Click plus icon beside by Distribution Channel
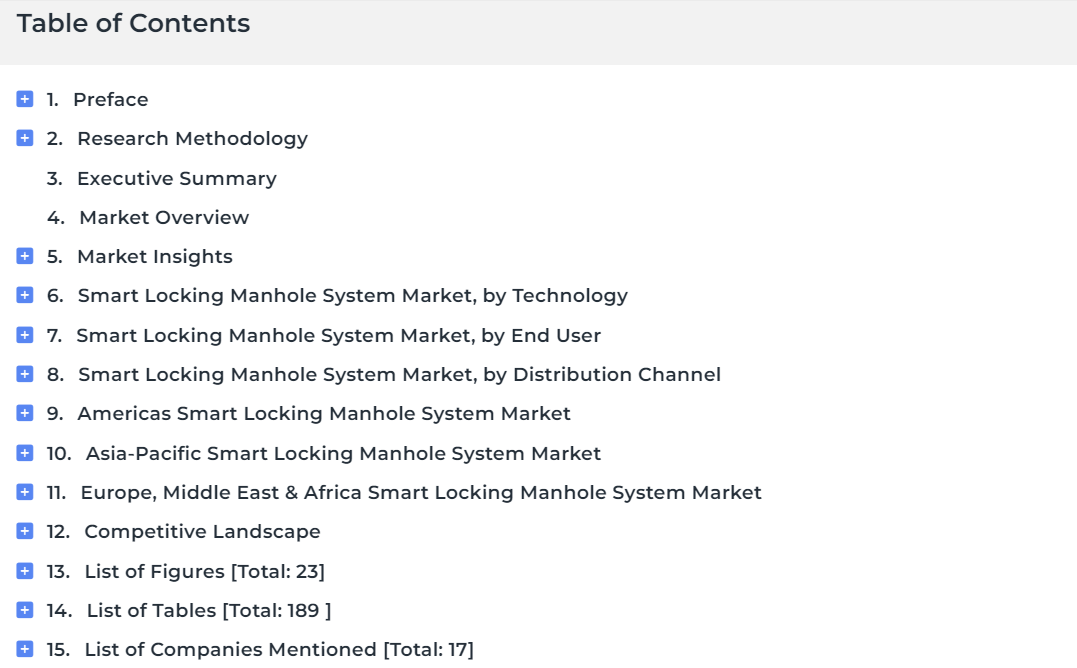Screen dimensions: 1077x668 click(x=25, y=374)
